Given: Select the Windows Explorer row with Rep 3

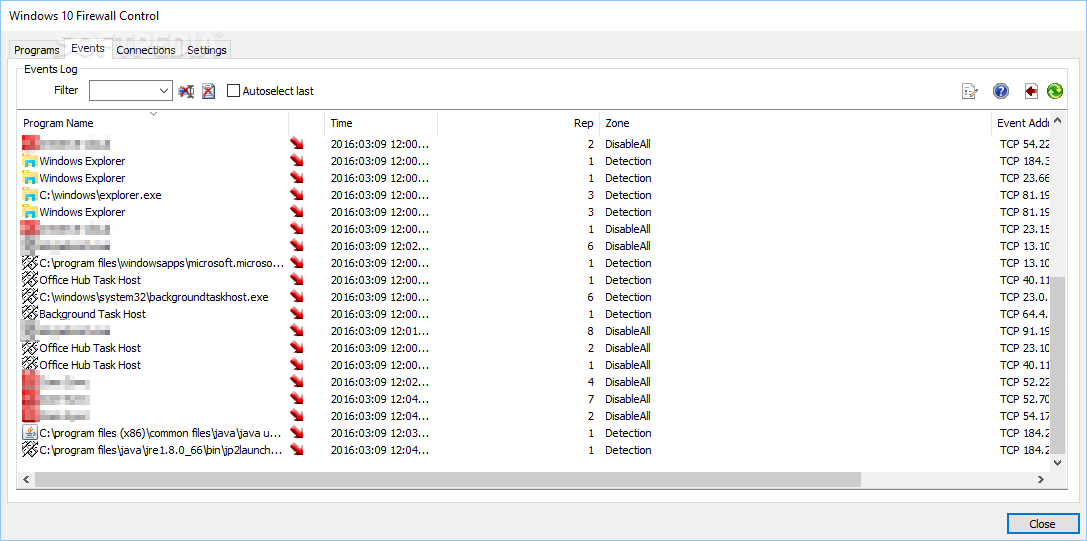Looking at the screenshot, I should [82, 212].
